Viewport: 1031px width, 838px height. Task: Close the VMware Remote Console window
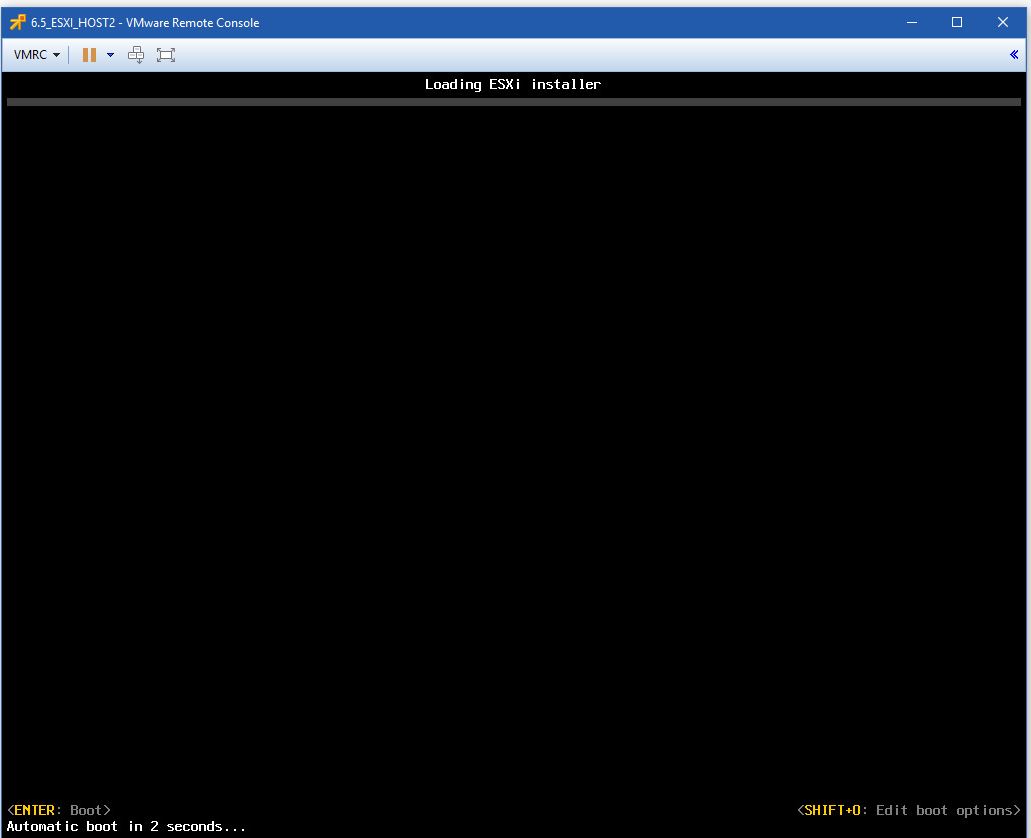[1003, 22]
